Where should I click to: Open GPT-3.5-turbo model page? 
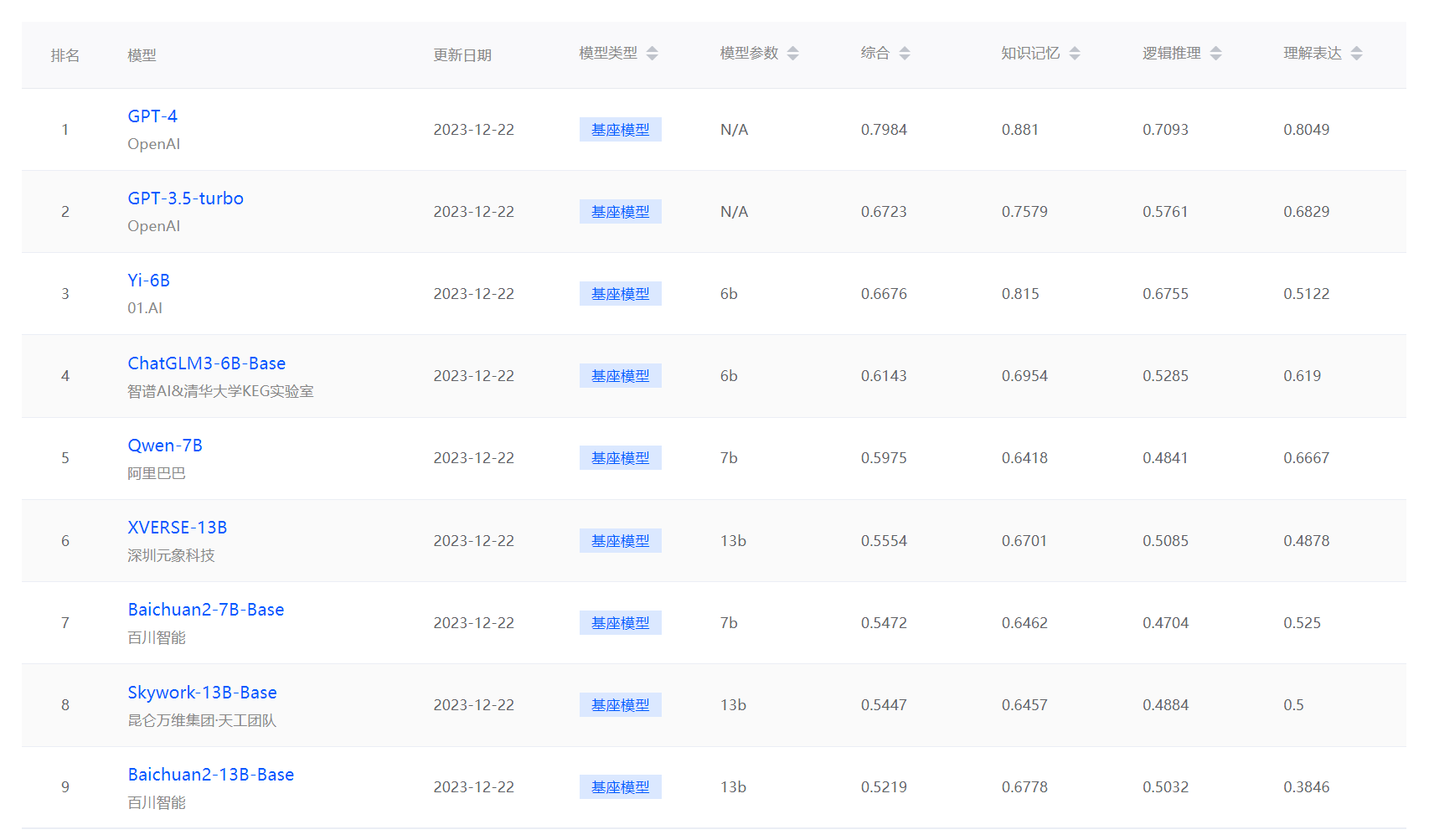click(x=185, y=198)
